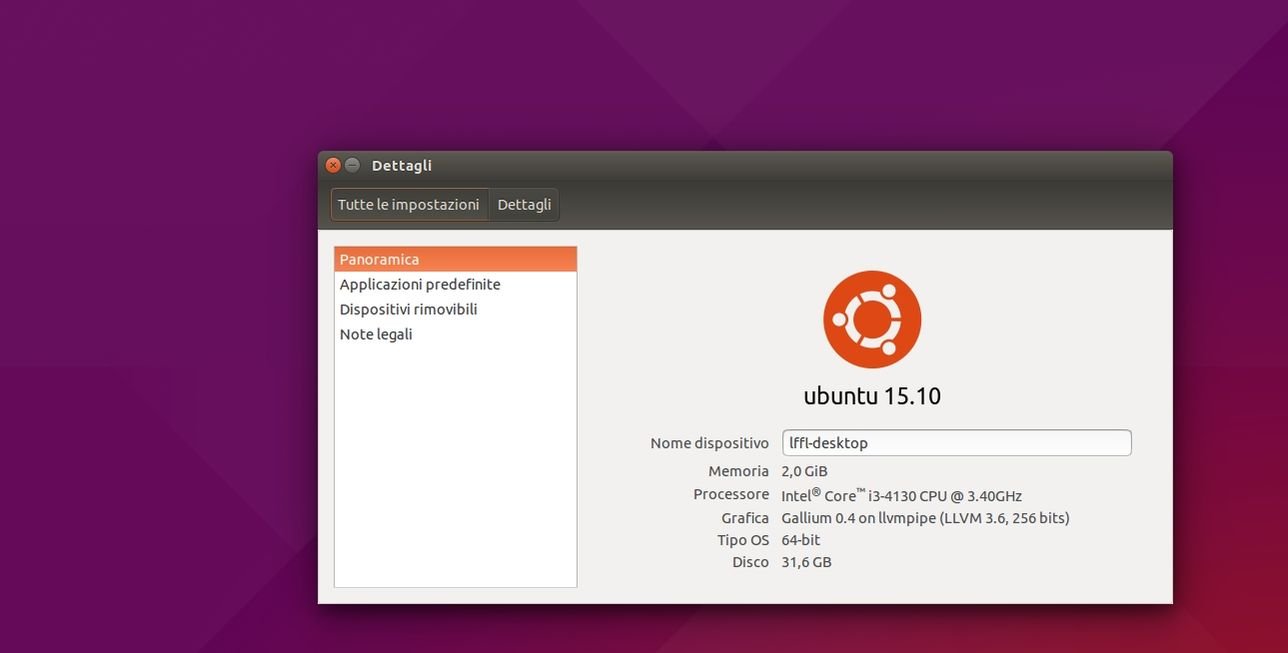Click the Dettagli toolbar button
This screenshot has height=653, width=1288.
pyautogui.click(x=524, y=204)
